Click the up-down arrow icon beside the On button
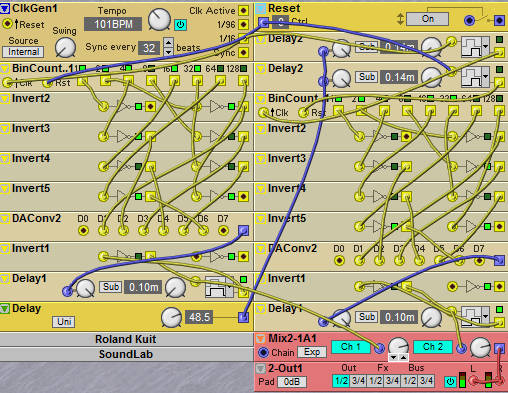The width and height of the screenshot is (508, 393). [400, 19]
